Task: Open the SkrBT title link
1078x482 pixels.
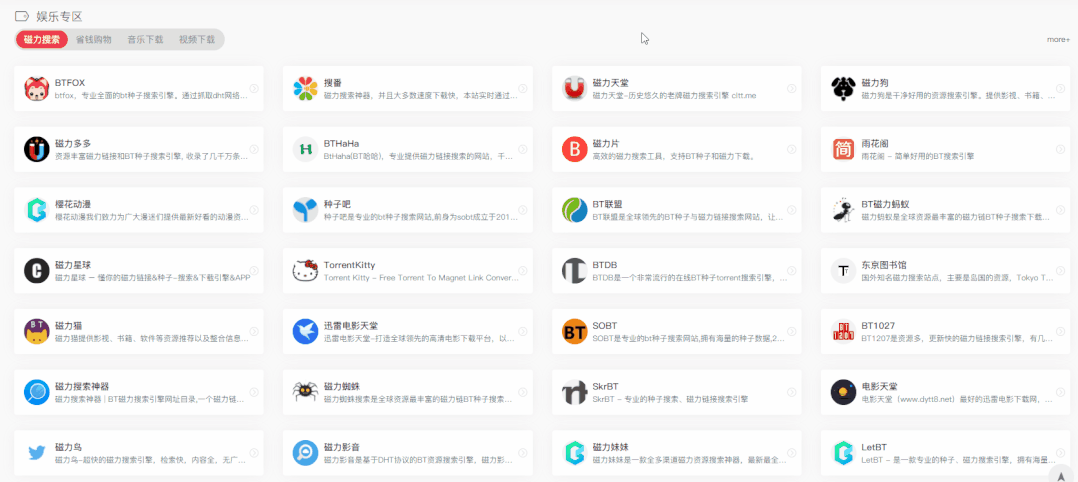Action: [x=606, y=386]
